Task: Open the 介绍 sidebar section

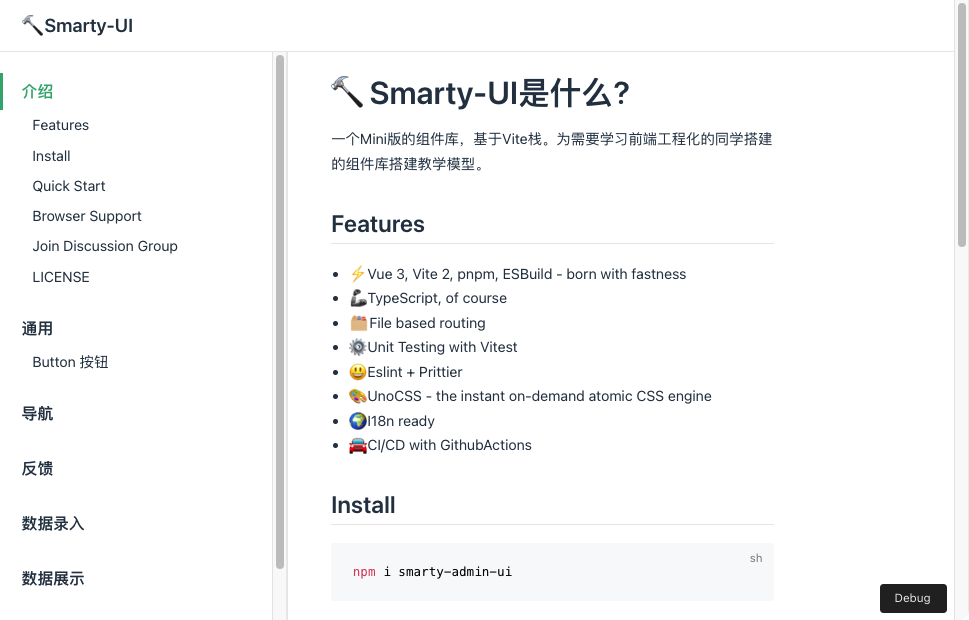Action: tap(38, 92)
